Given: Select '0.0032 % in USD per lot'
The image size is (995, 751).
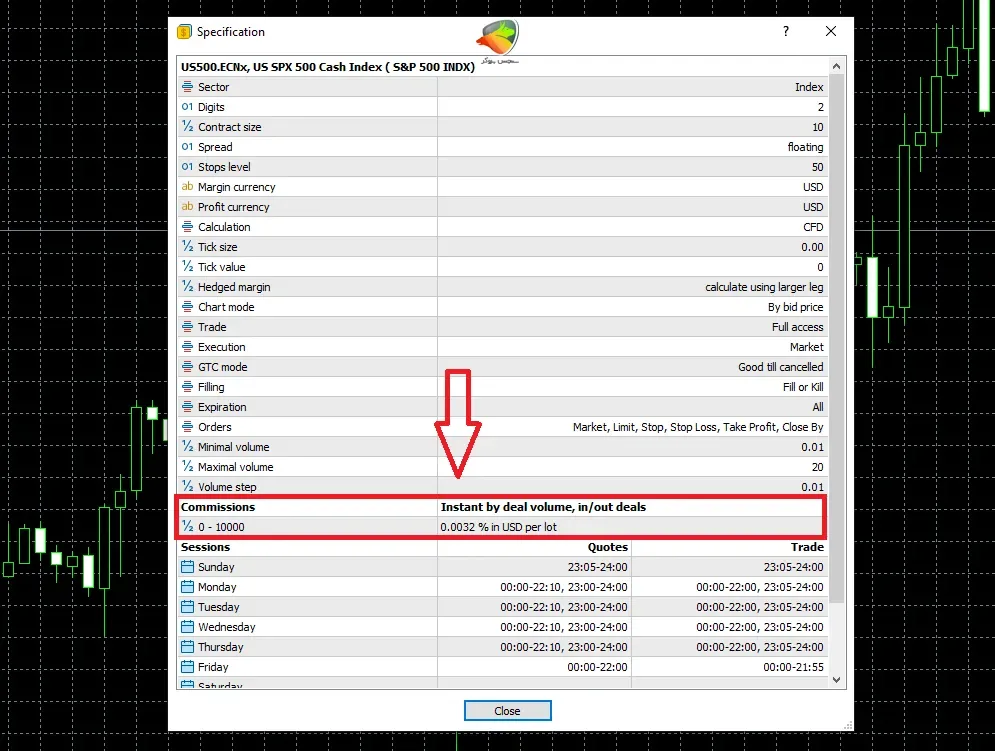Looking at the screenshot, I should click(498, 527).
